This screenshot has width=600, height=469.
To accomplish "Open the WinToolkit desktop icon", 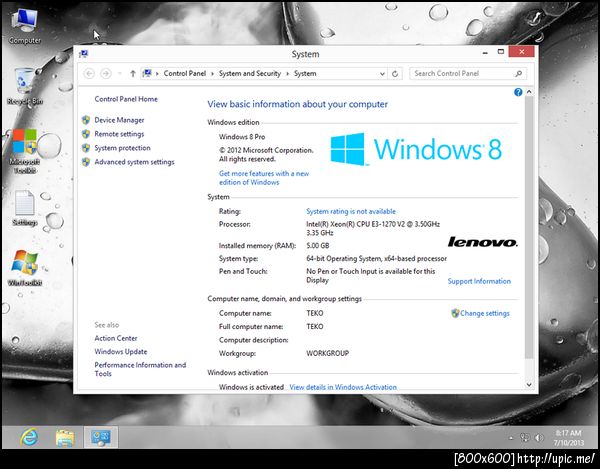I will [x=24, y=268].
